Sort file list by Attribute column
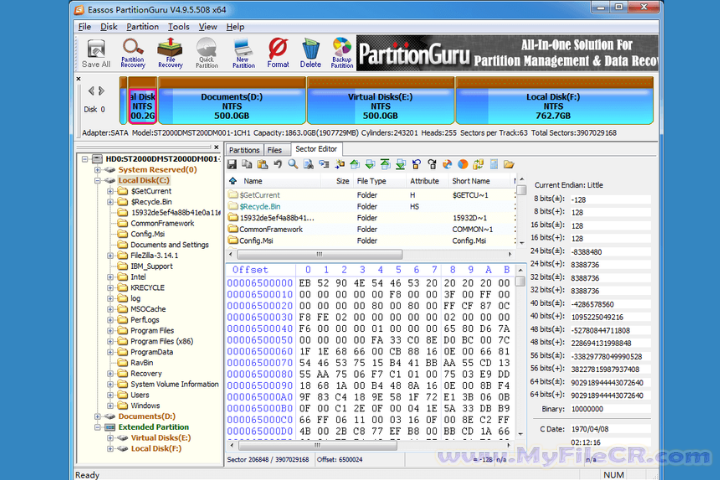The height and width of the screenshot is (480, 720). click(x=427, y=181)
